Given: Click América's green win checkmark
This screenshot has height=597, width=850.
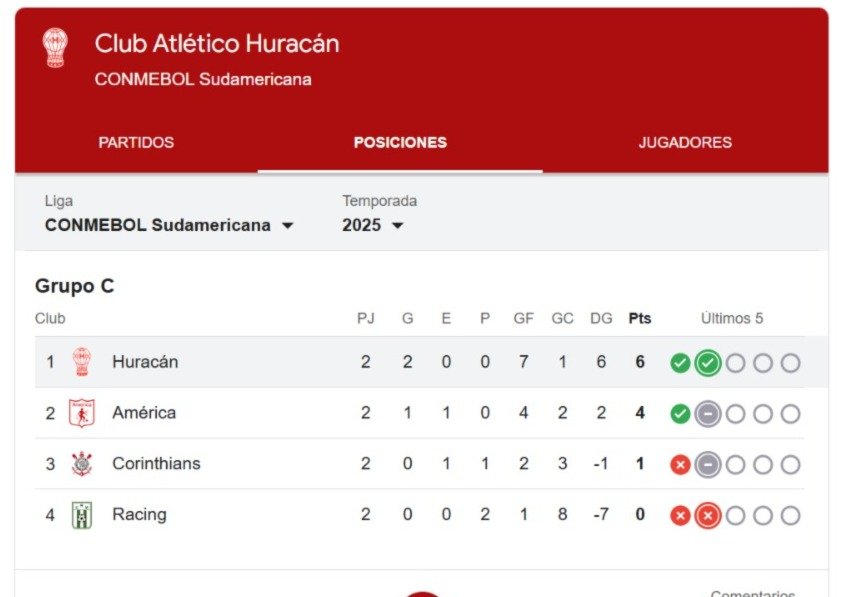Looking at the screenshot, I should coord(680,414).
